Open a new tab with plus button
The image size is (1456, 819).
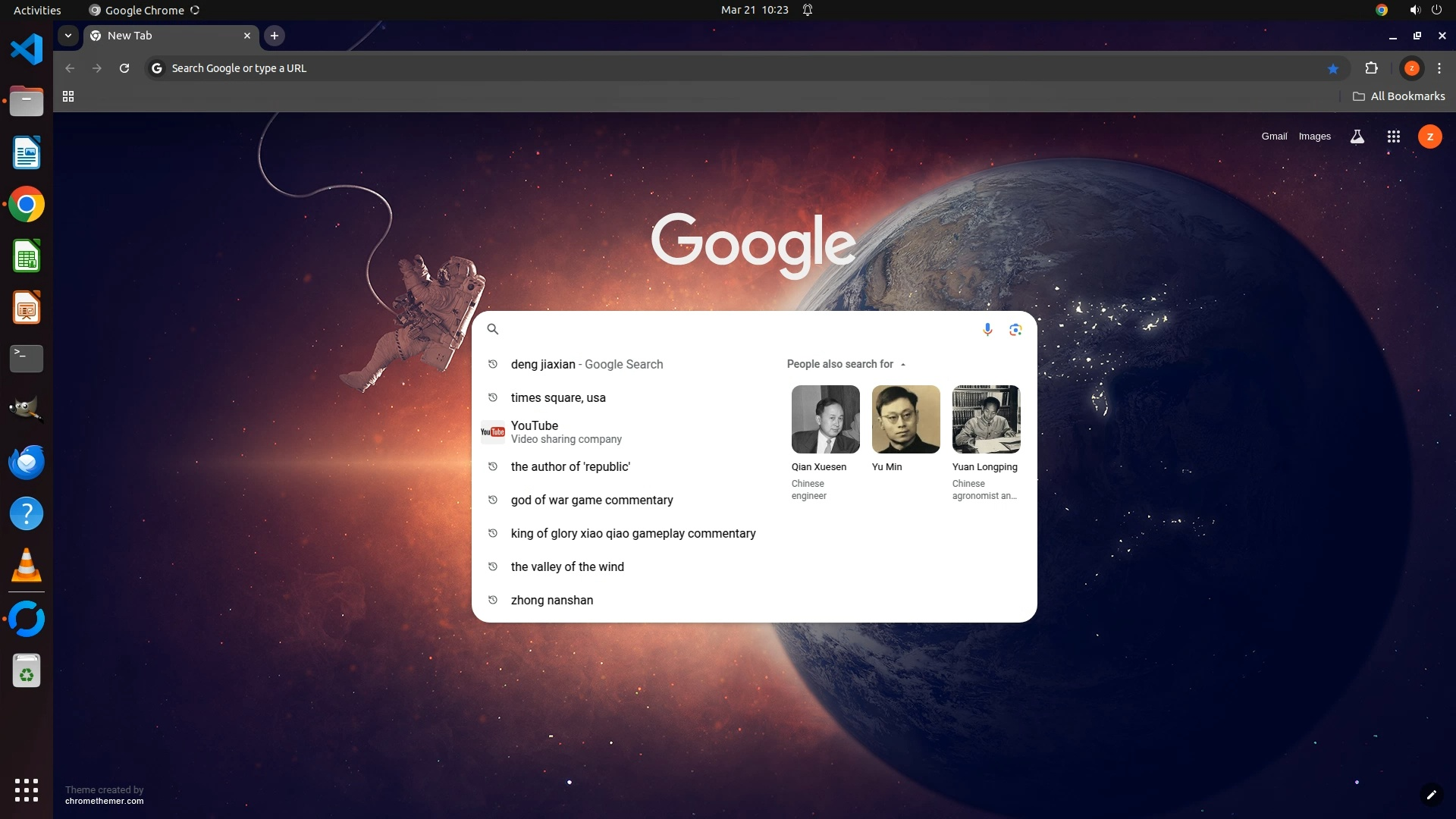tap(275, 36)
